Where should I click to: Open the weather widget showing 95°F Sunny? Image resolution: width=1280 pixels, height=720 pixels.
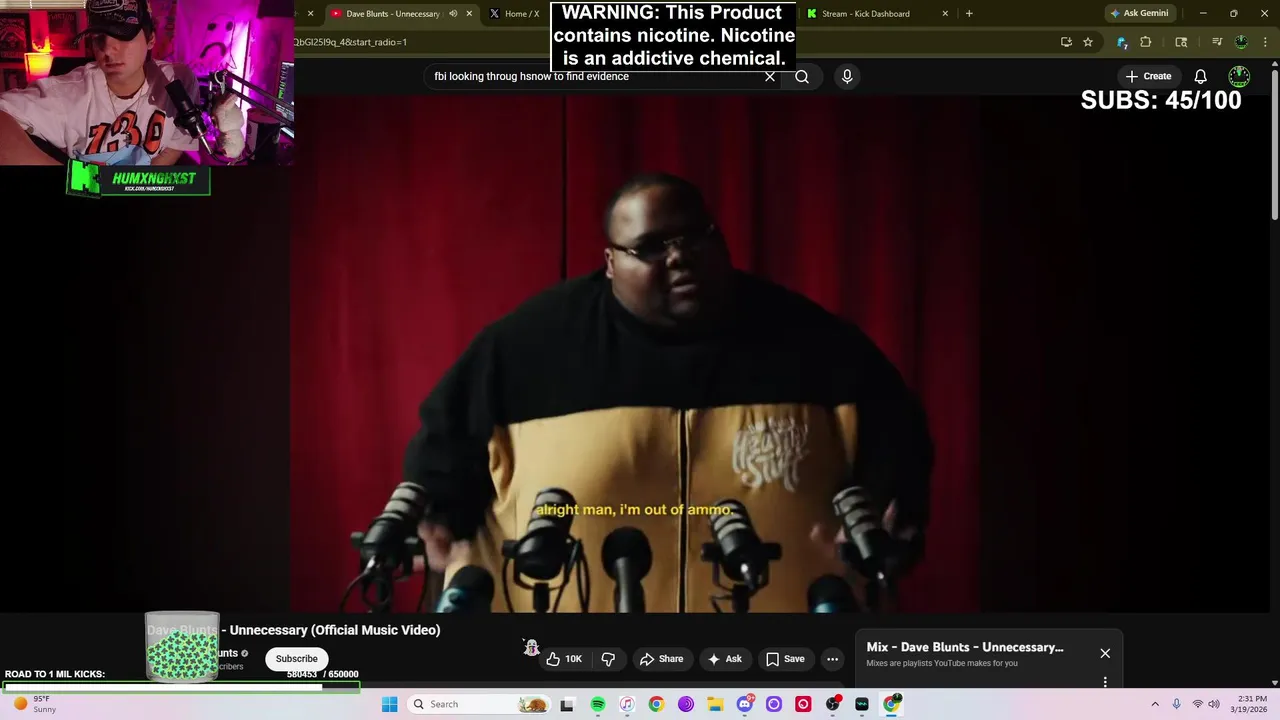tap(35, 704)
